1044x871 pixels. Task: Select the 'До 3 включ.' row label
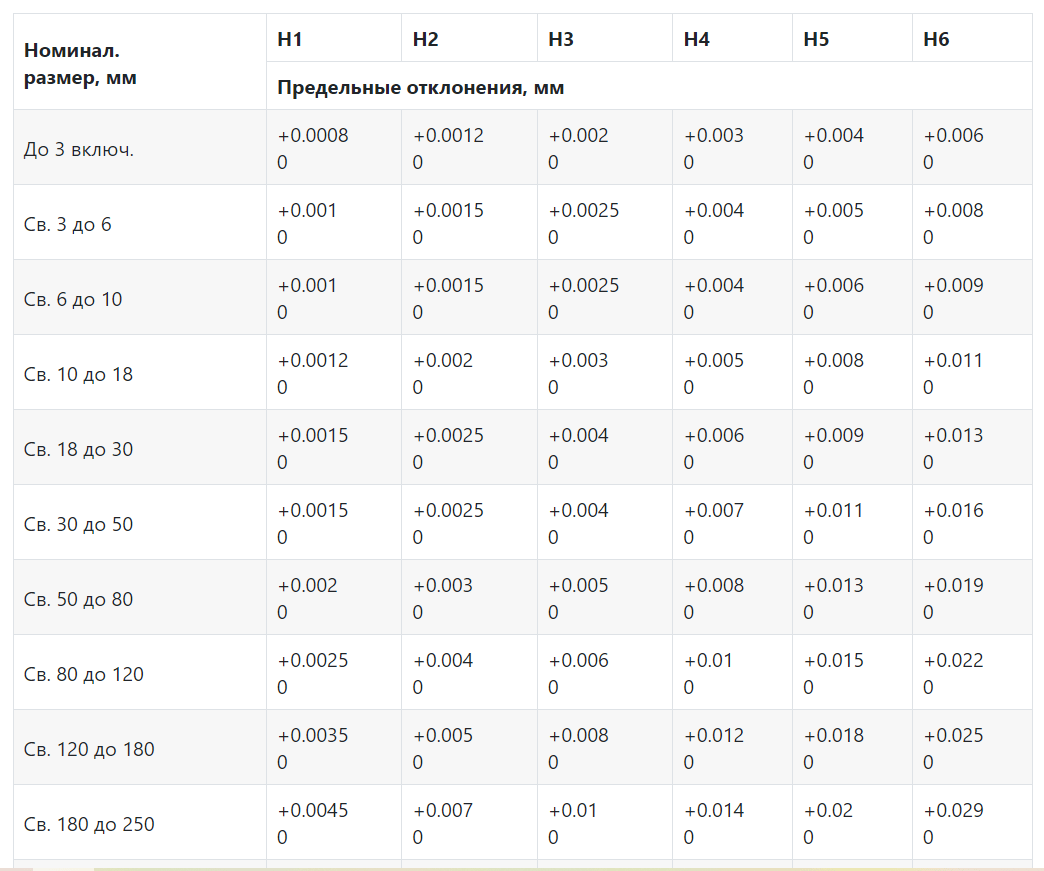click(78, 149)
